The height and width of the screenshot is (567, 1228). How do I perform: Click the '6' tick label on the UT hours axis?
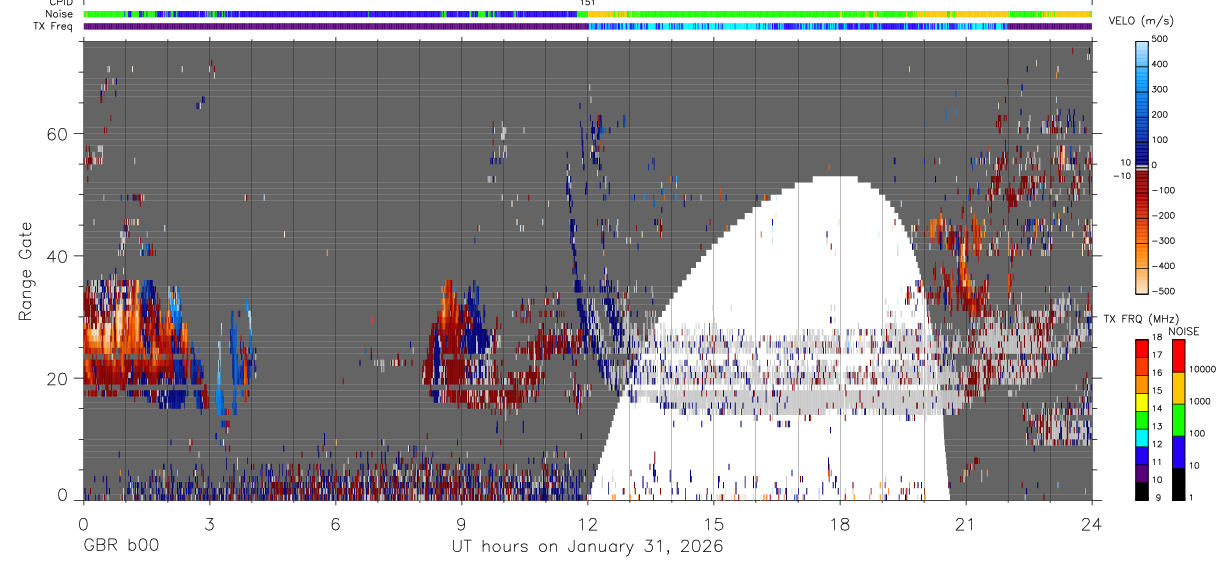pos(335,524)
